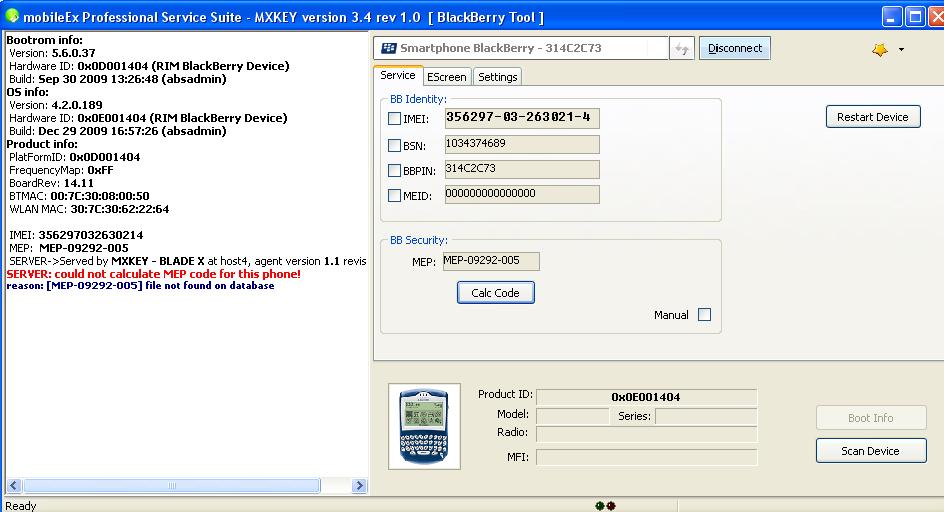Check the IMEI checkbox
Image resolution: width=944 pixels, height=512 pixels.
[x=394, y=119]
